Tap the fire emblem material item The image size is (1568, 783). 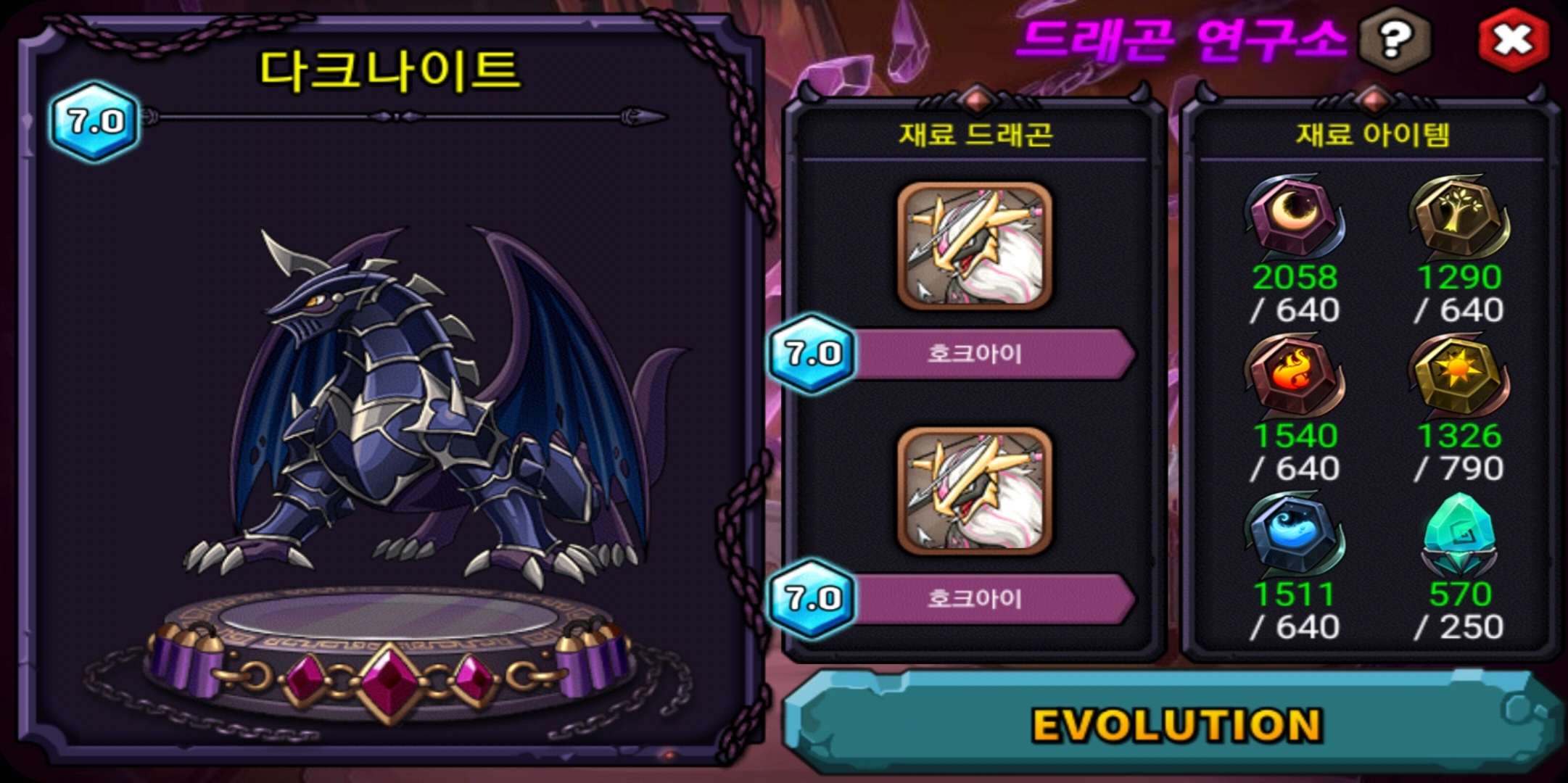[1295, 376]
